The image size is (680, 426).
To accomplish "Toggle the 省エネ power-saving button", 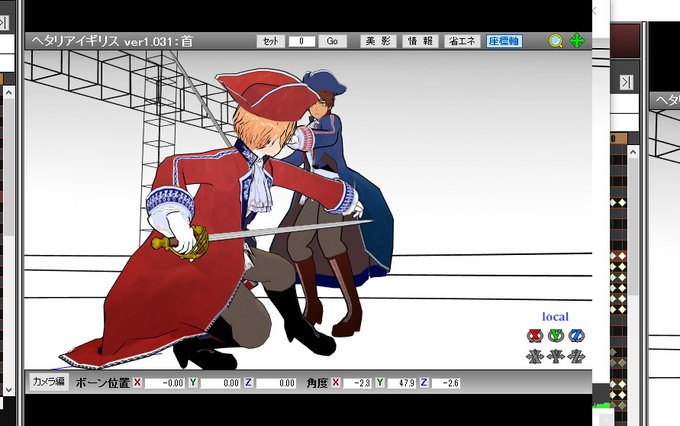I will point(462,41).
